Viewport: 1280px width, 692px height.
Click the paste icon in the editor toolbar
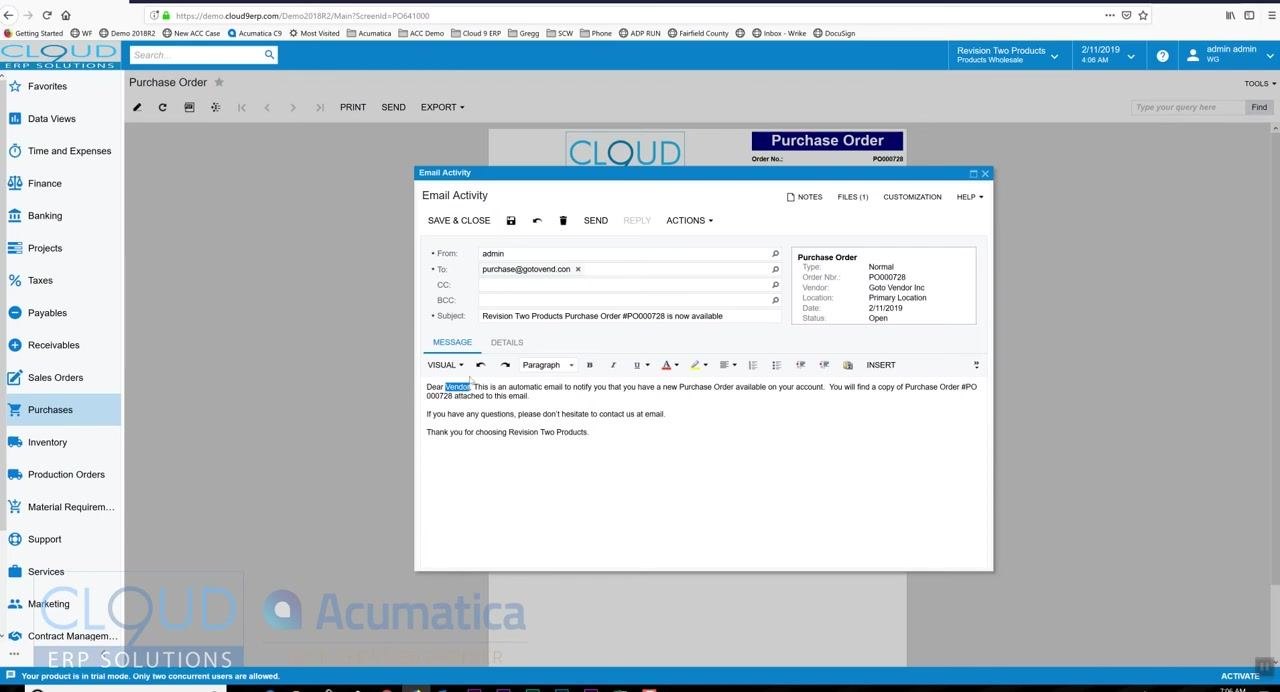pyautogui.click(x=848, y=365)
